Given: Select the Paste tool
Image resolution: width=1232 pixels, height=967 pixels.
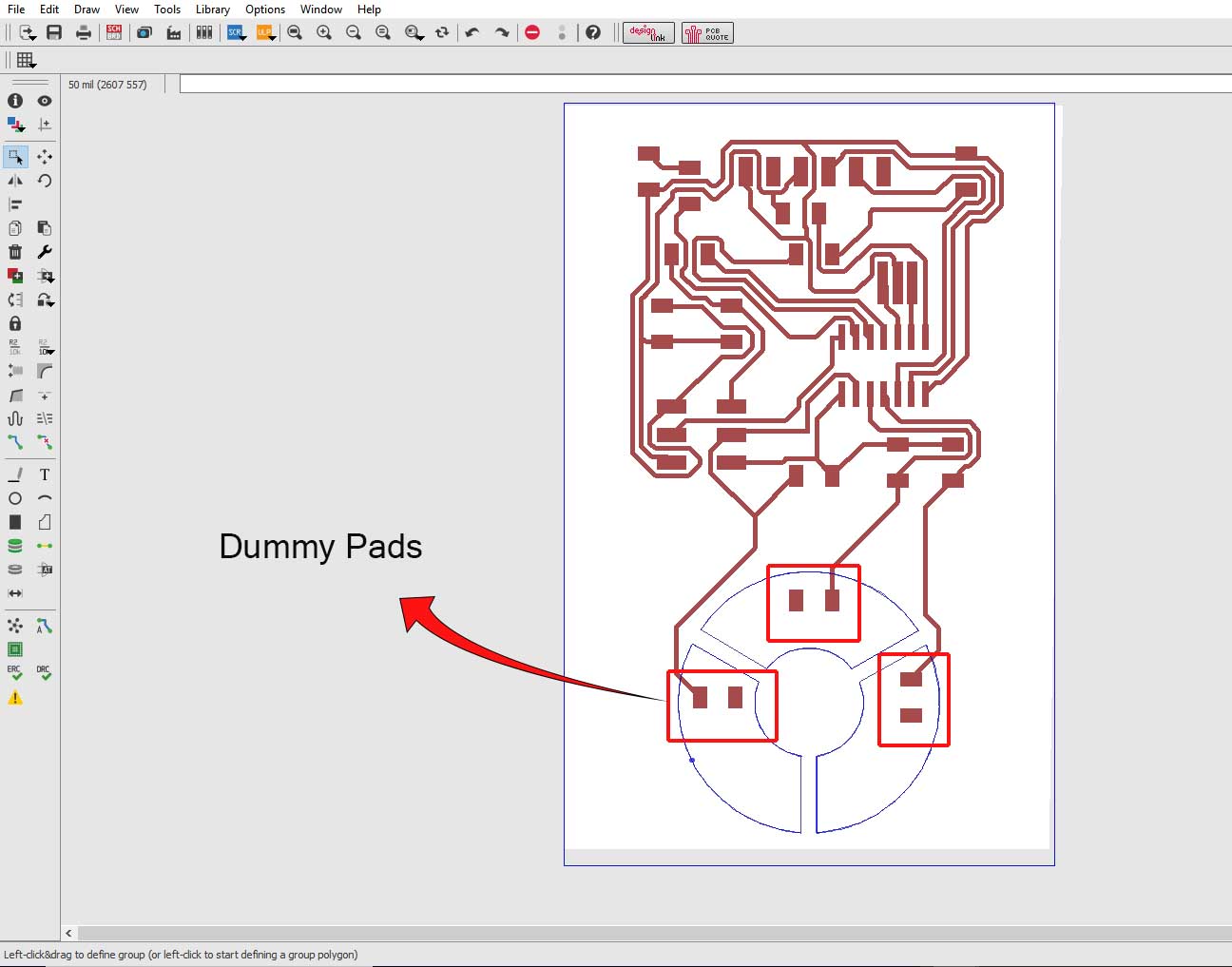Looking at the screenshot, I should 45,228.
